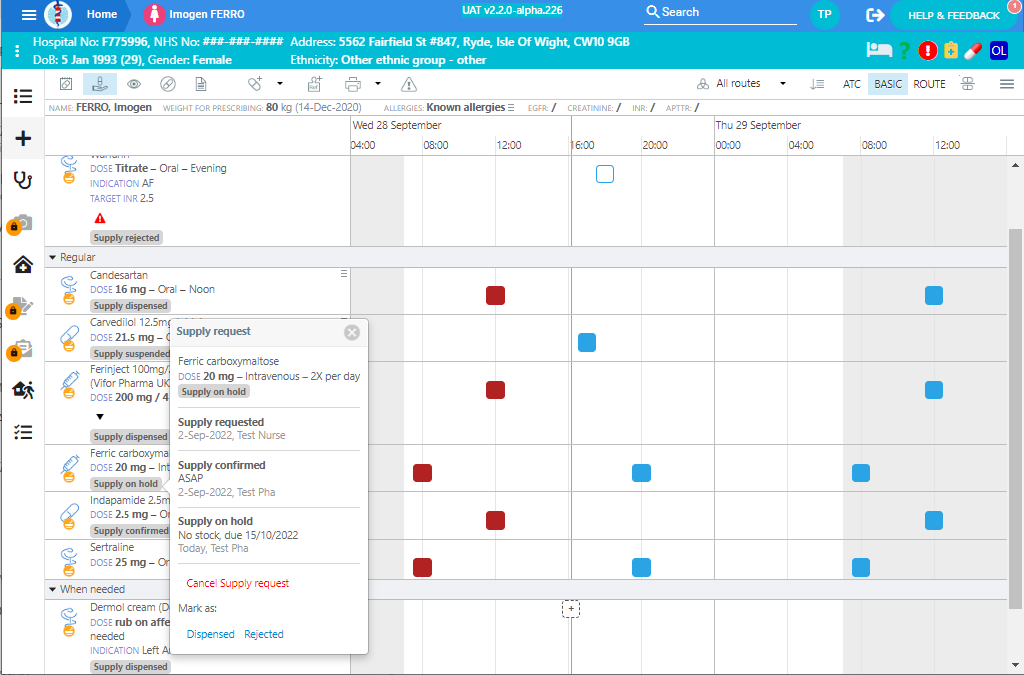Open the Candesartan row menu icon
1024x675 pixels.
(344, 274)
